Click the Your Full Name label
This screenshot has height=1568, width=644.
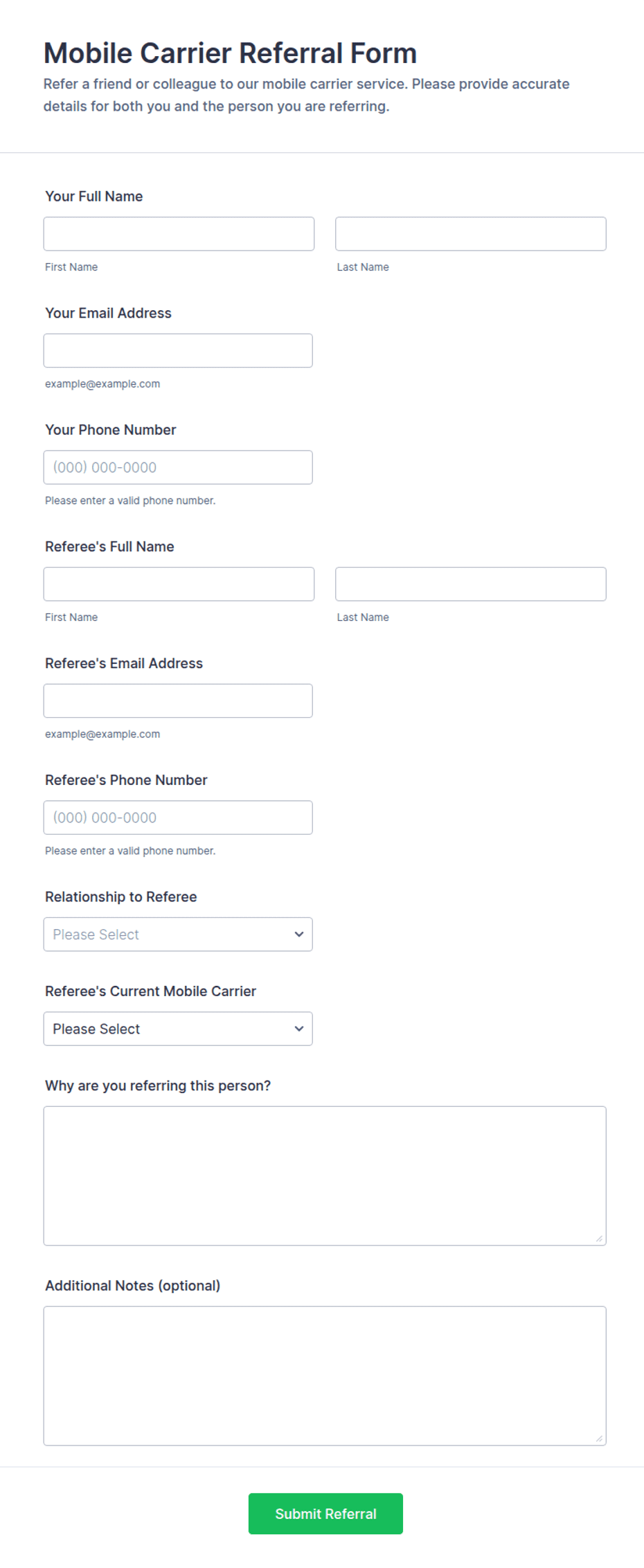tap(94, 197)
